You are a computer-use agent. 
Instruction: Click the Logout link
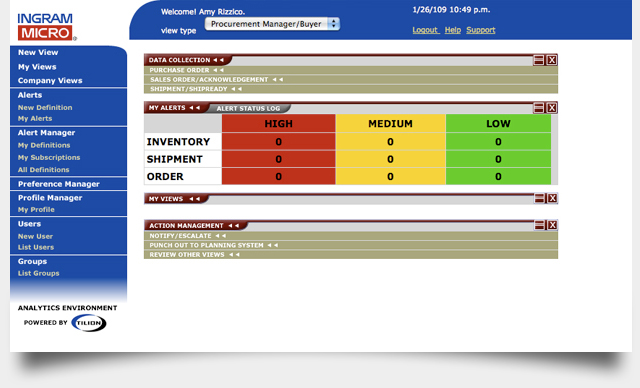pos(426,30)
